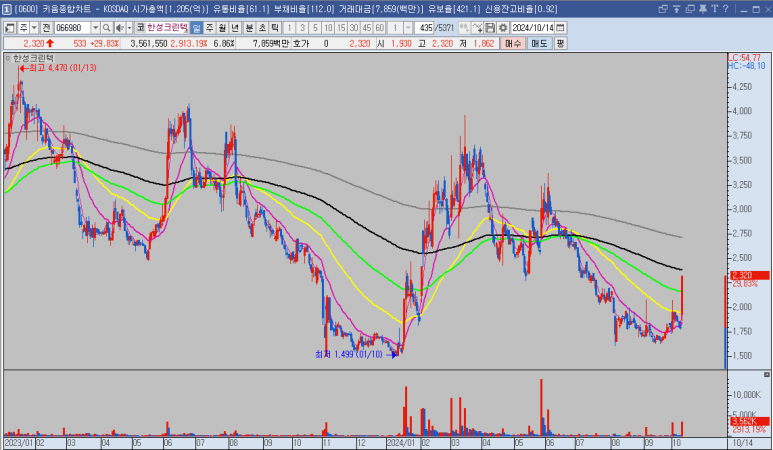Image resolution: width=773 pixels, height=450 pixels.
Task: Choose the 45 interval button
Action: pyautogui.click(x=367, y=28)
